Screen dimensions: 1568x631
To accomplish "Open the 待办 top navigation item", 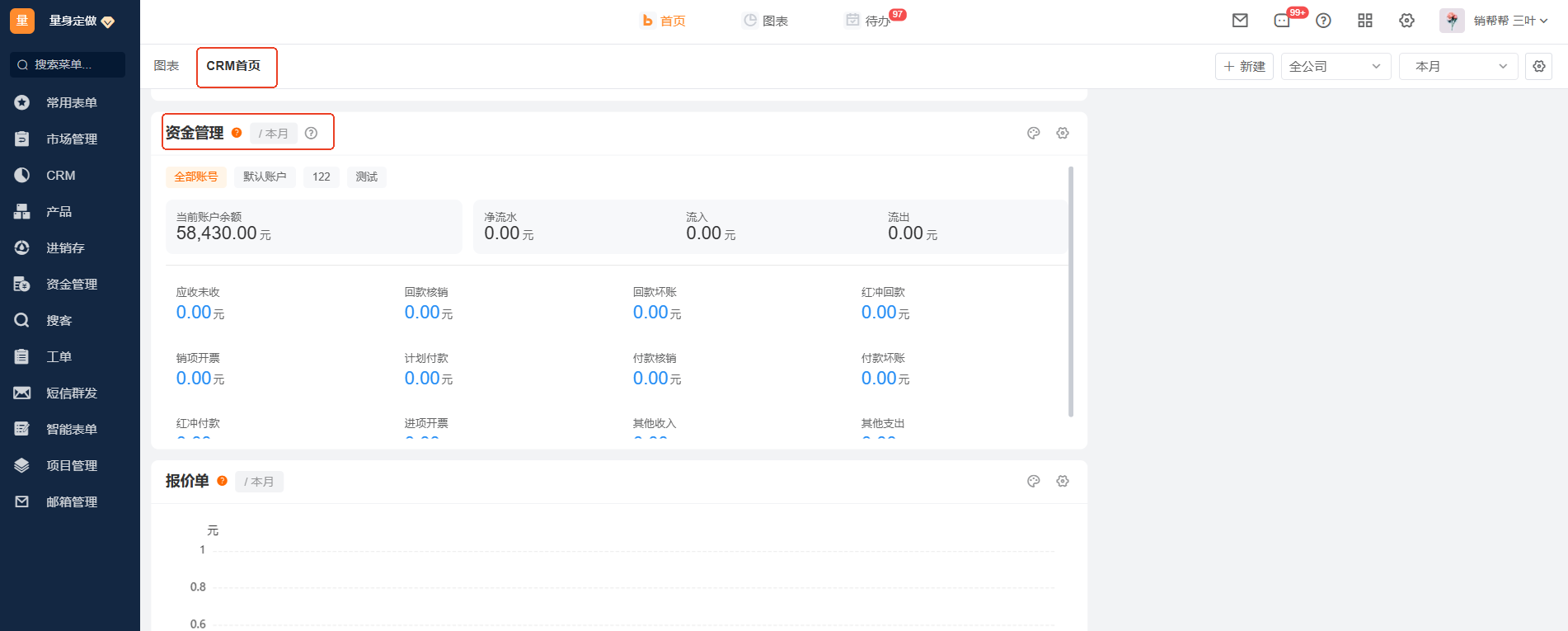I will tap(876, 21).
